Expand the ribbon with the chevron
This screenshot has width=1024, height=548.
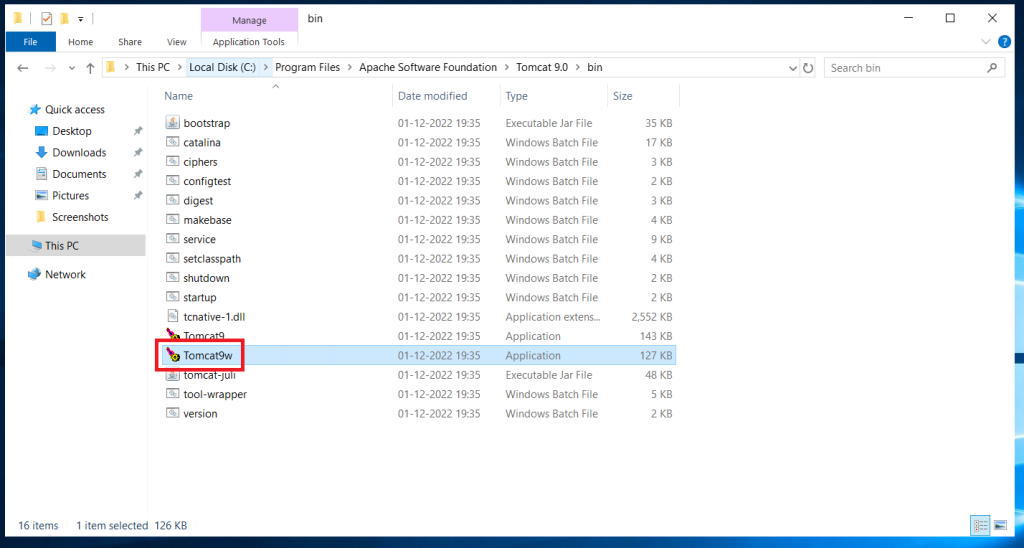[x=986, y=42]
